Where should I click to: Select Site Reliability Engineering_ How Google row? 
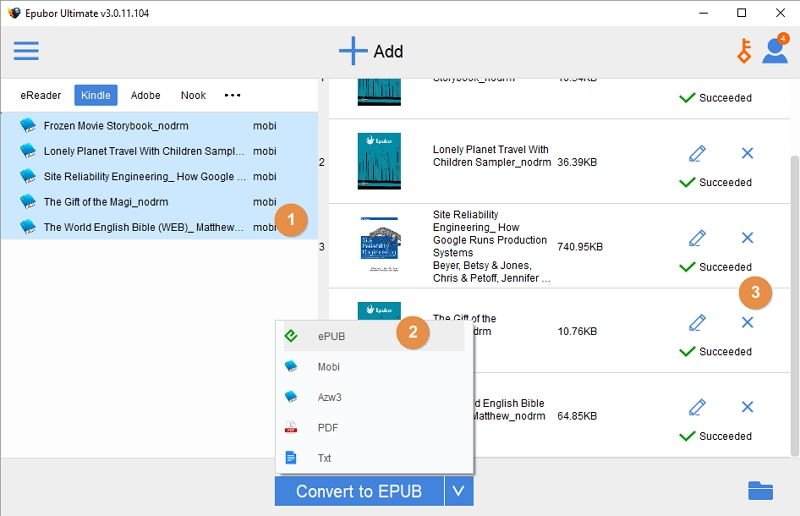pos(159,176)
